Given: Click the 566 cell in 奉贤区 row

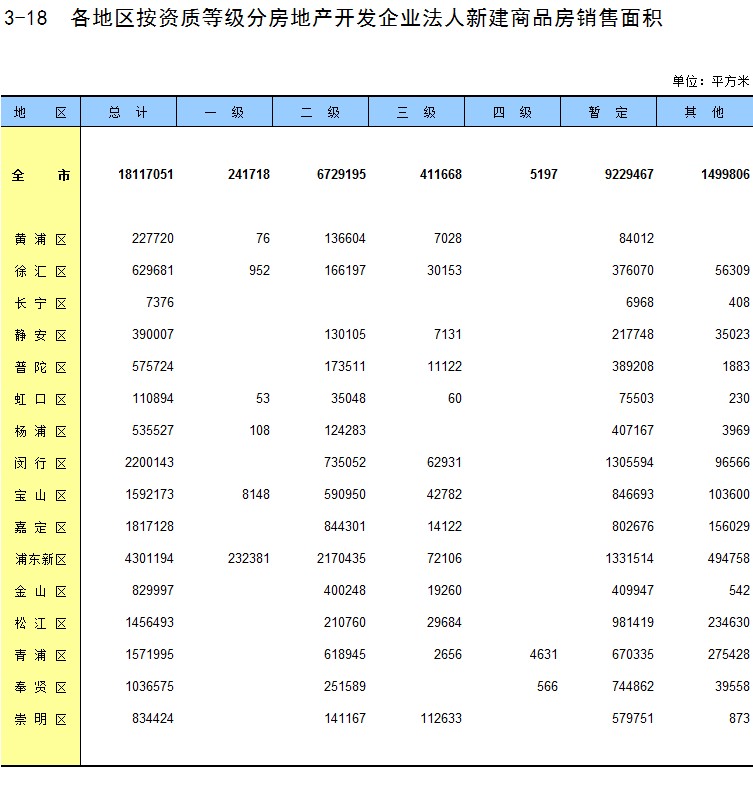Looking at the screenshot, I should (x=545, y=687).
